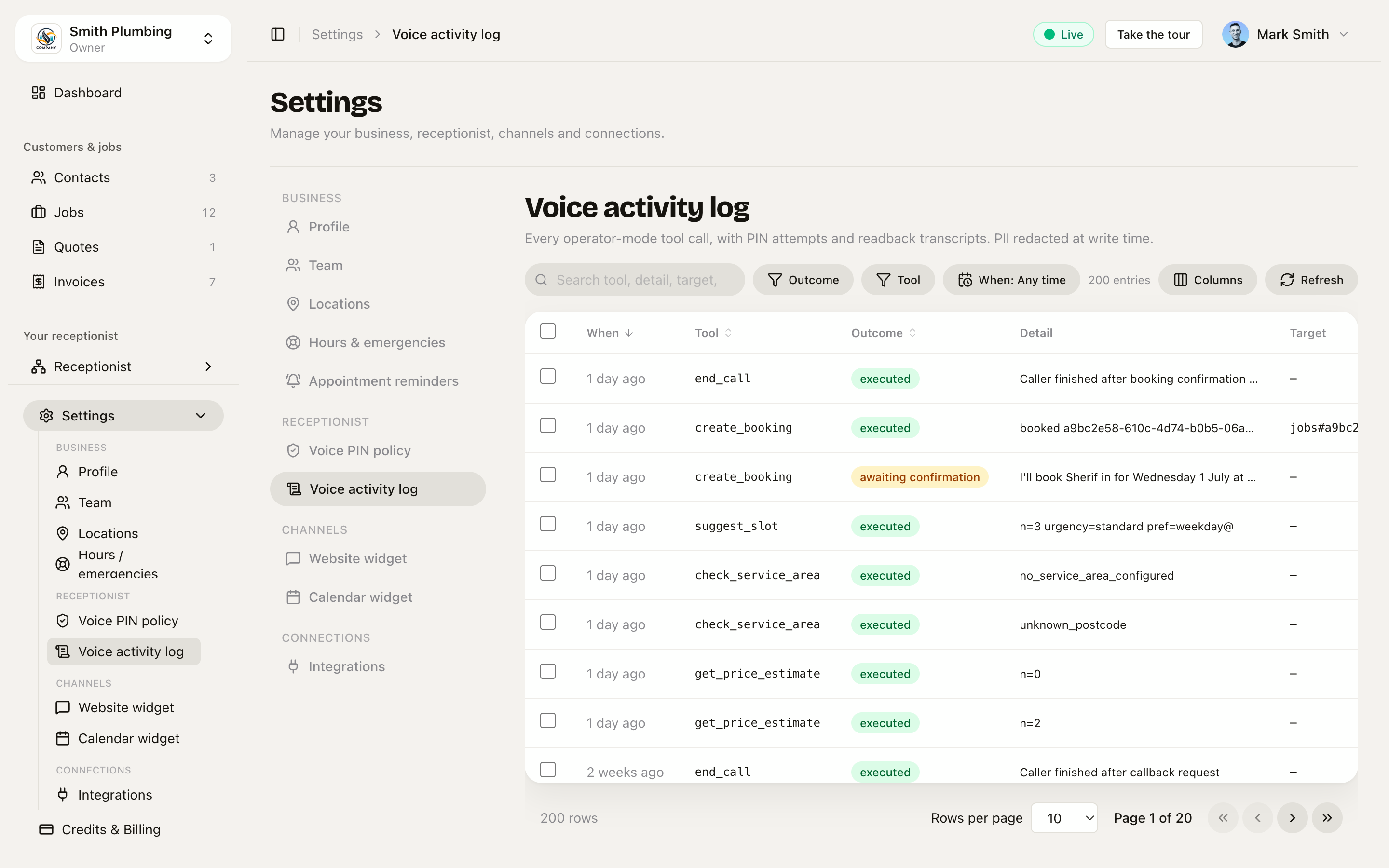Expand the Receptionist section chevron
This screenshot has width=1389, height=868.
coord(208,367)
